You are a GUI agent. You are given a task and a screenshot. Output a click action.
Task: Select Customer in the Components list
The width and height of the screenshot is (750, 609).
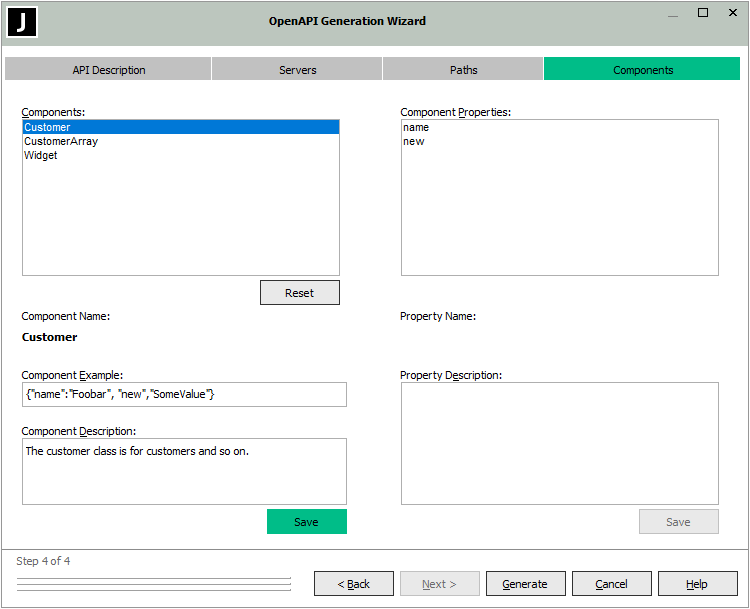[x=48, y=127]
